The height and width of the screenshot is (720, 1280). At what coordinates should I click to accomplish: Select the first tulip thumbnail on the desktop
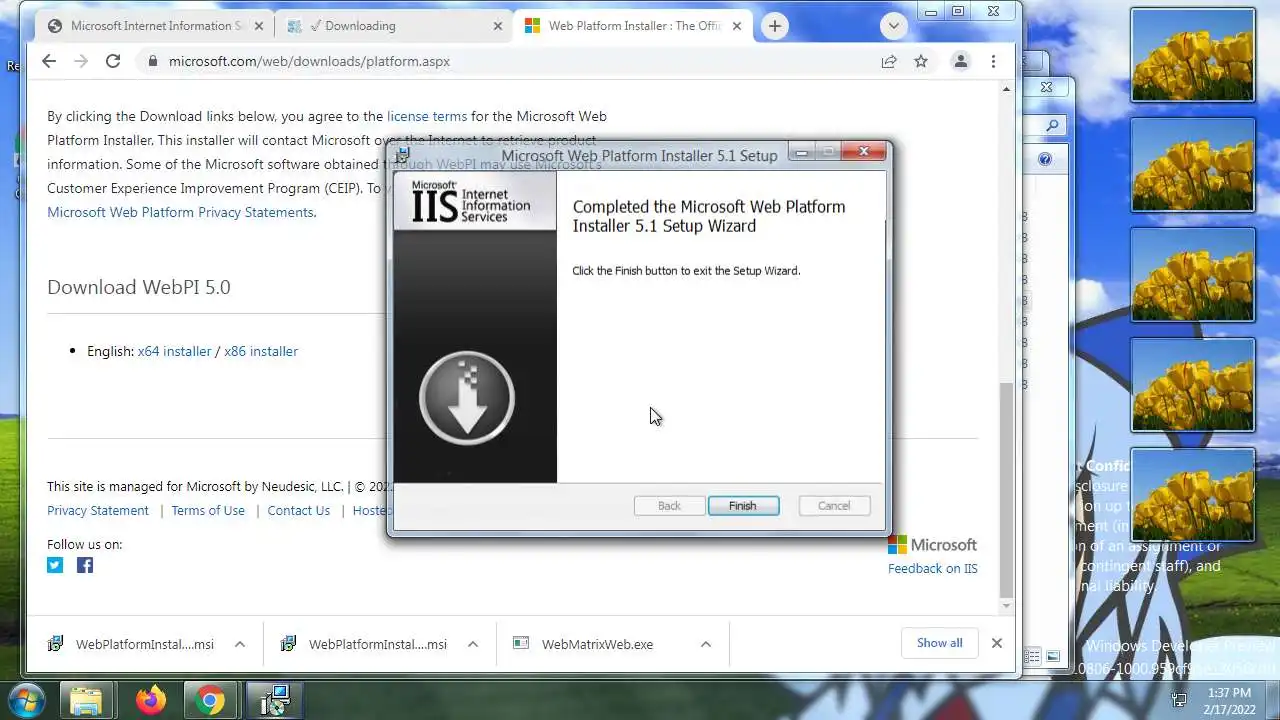pos(1192,55)
